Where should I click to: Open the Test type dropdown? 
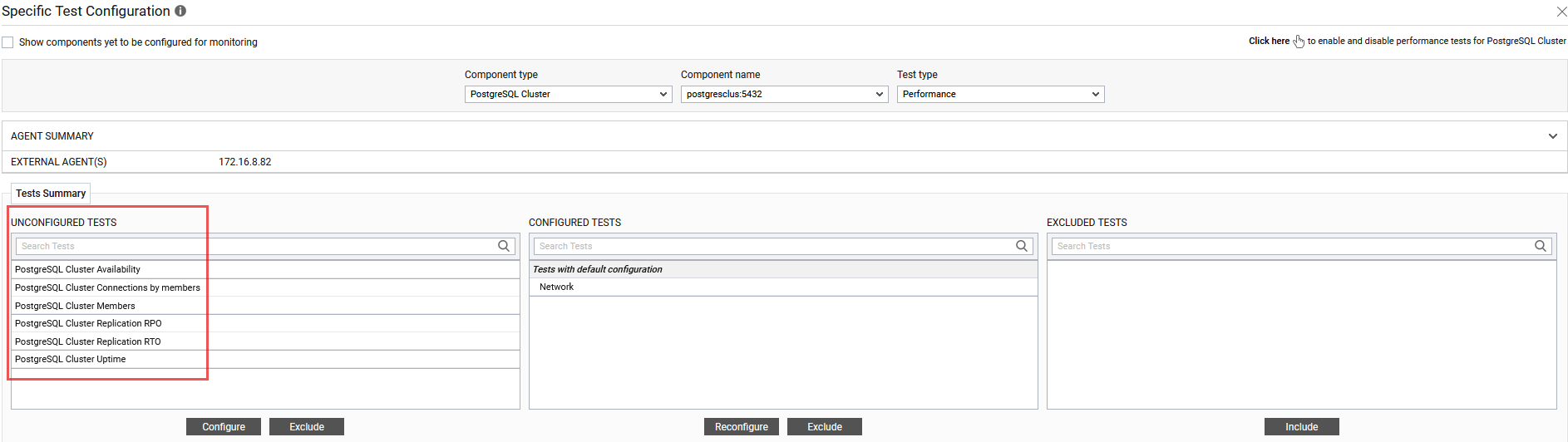tap(1000, 94)
